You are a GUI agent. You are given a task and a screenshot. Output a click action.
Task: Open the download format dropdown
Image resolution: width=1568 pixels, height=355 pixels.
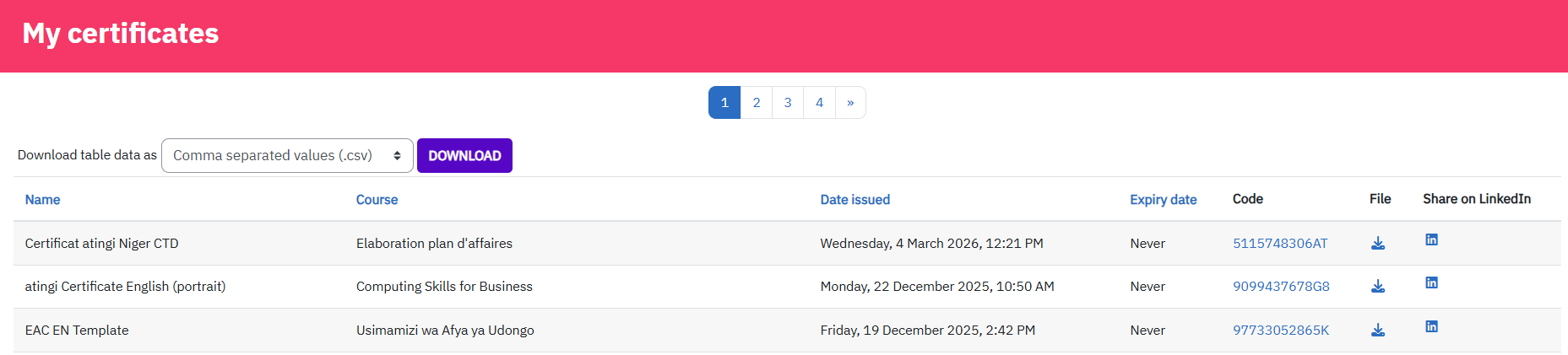pyautogui.click(x=287, y=155)
